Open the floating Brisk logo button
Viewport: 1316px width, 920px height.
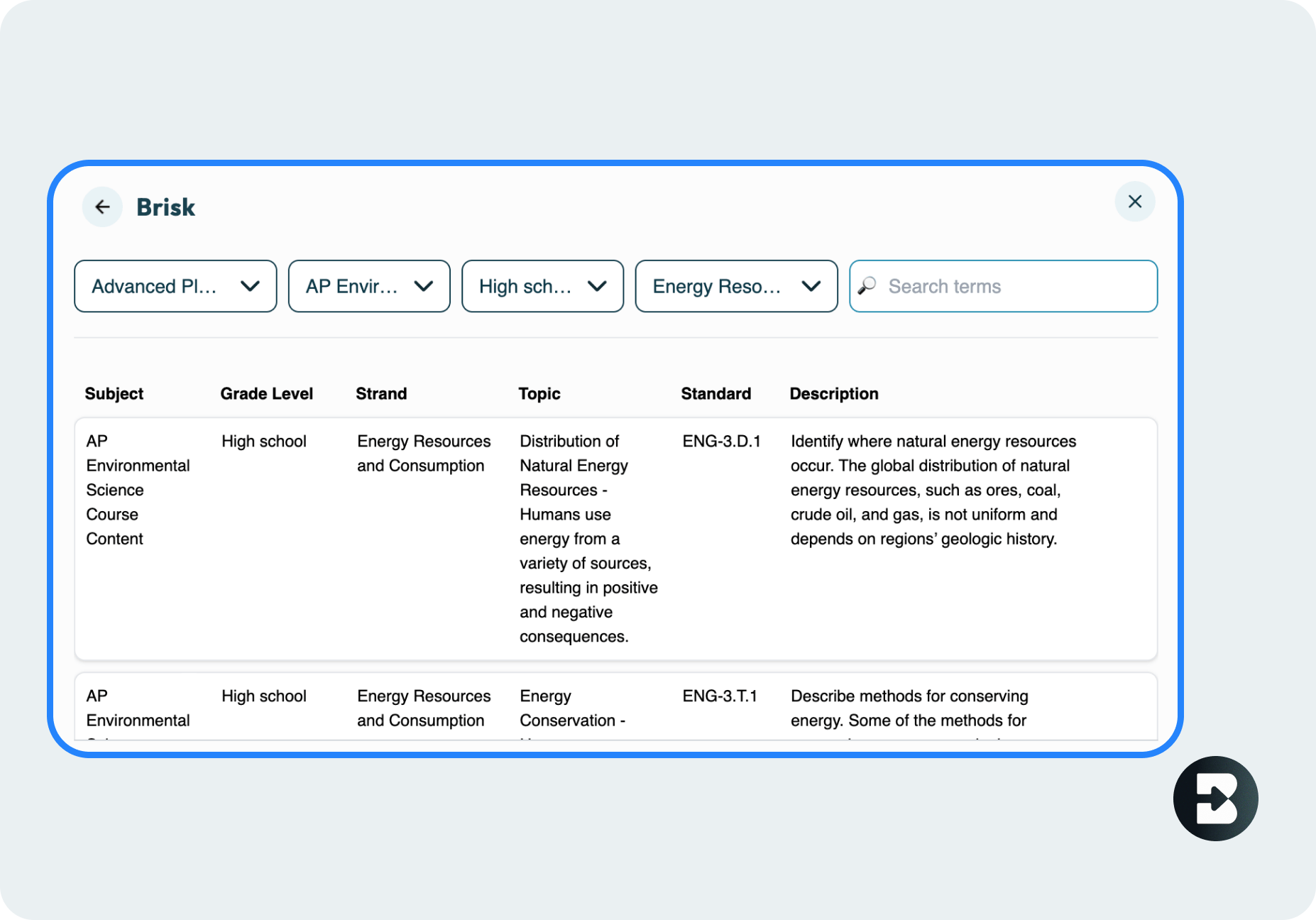pyautogui.click(x=1215, y=799)
